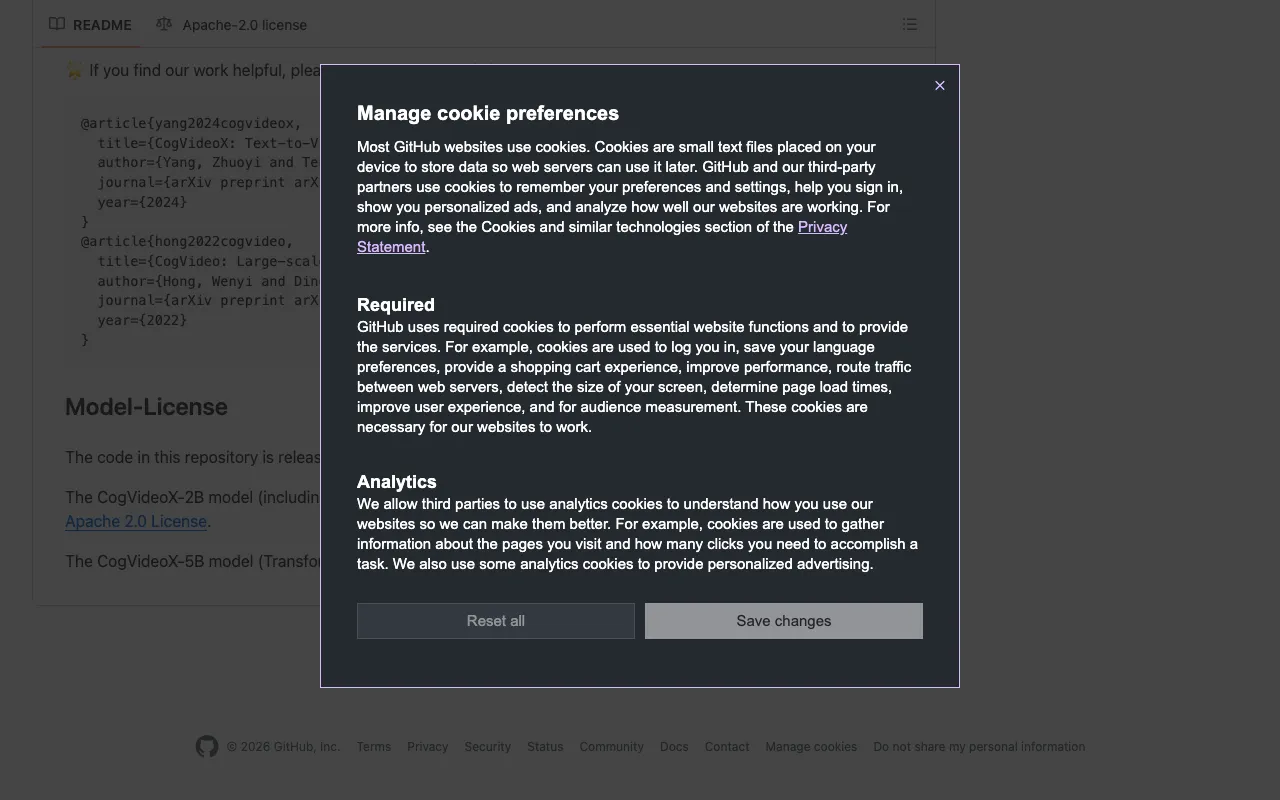The height and width of the screenshot is (800, 1280).
Task: Click the year={2022} code line
Action: coord(142,320)
